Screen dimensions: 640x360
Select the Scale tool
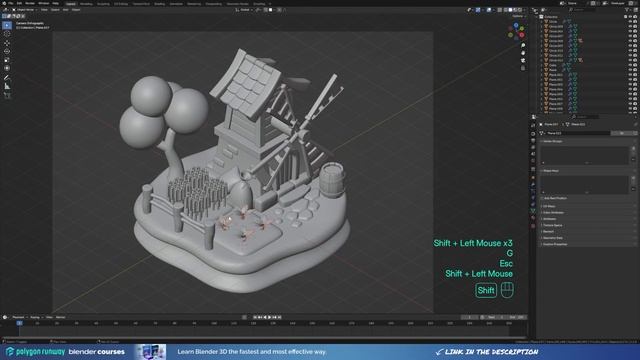coord(7,60)
